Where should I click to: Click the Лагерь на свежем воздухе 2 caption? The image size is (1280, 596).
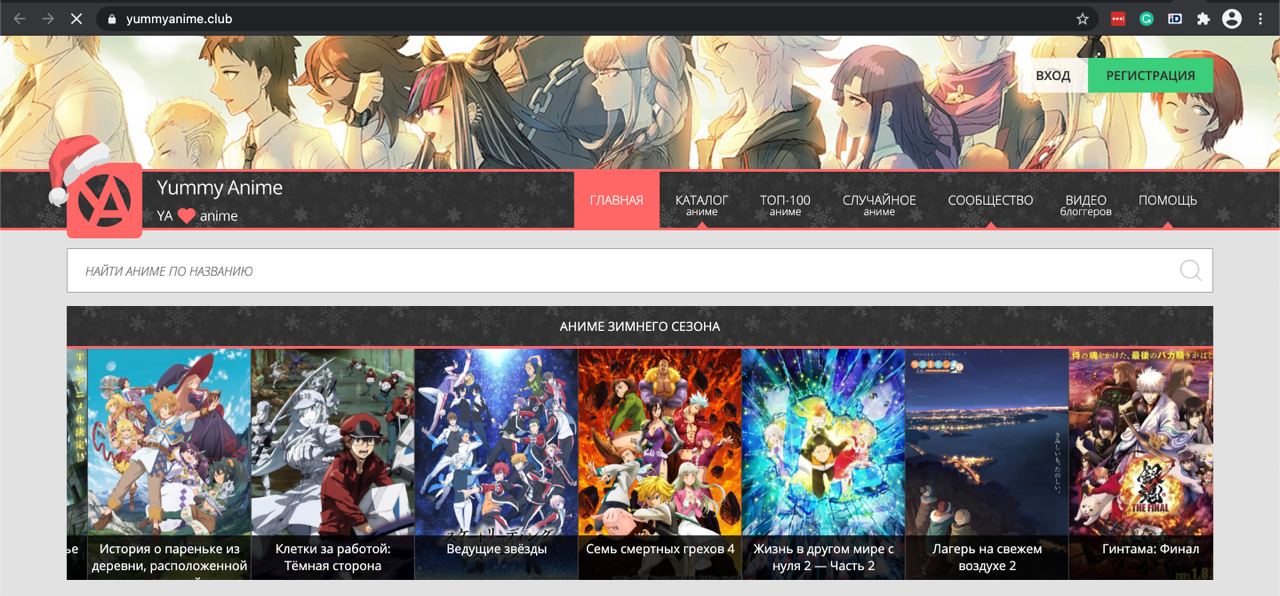pos(987,557)
